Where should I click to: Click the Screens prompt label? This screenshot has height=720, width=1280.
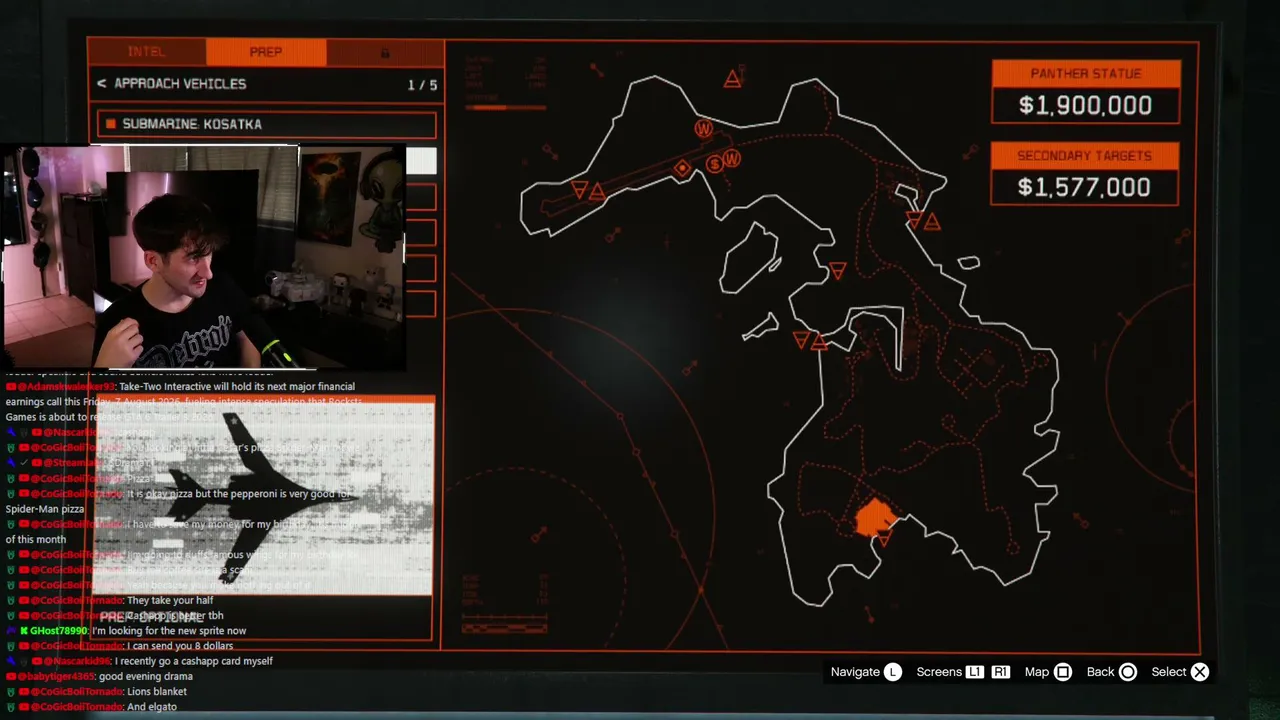939,672
